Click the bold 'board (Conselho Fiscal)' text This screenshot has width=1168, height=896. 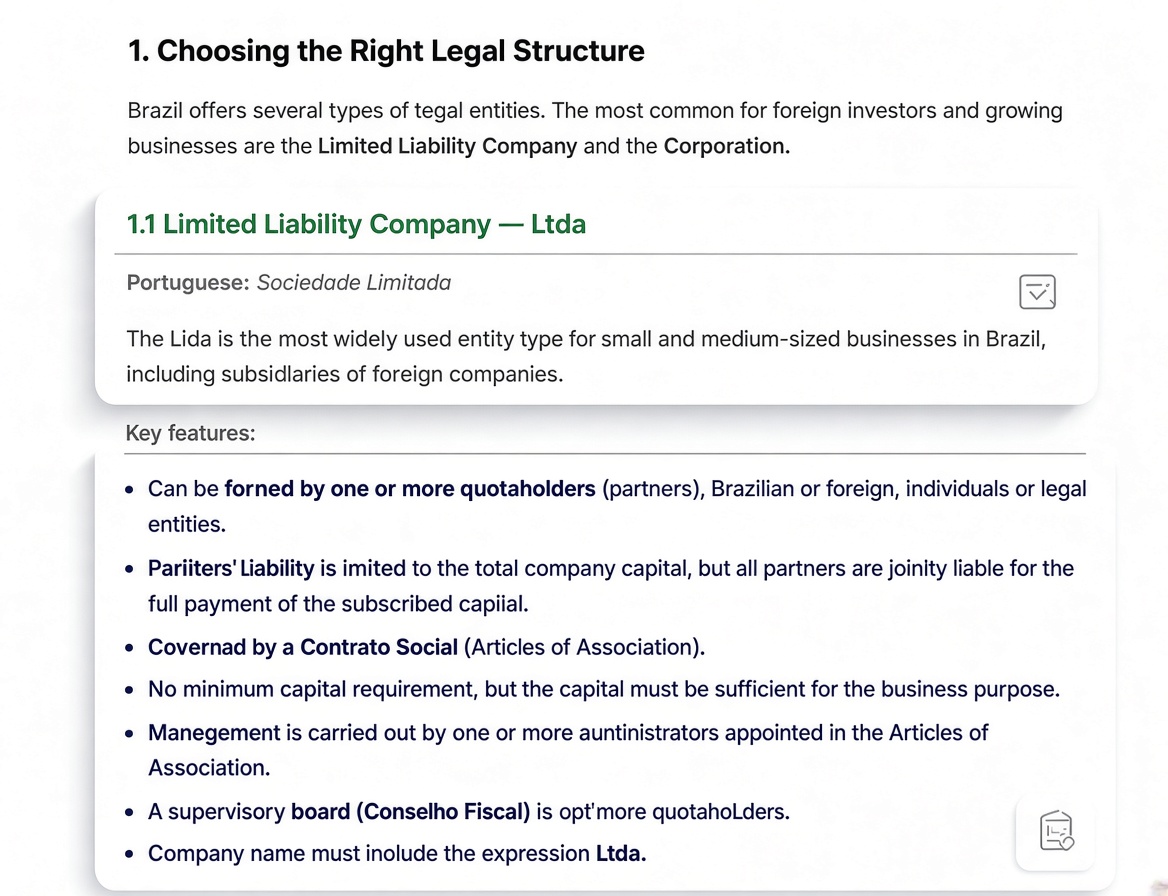[410, 811]
